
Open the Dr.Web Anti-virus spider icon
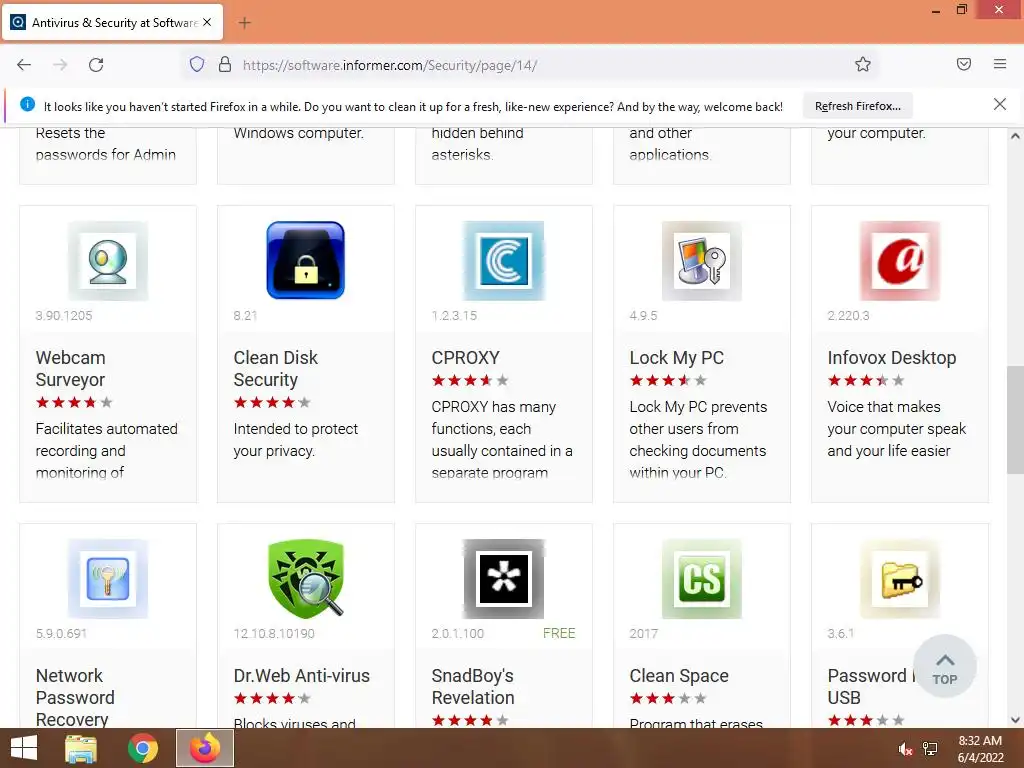point(306,579)
